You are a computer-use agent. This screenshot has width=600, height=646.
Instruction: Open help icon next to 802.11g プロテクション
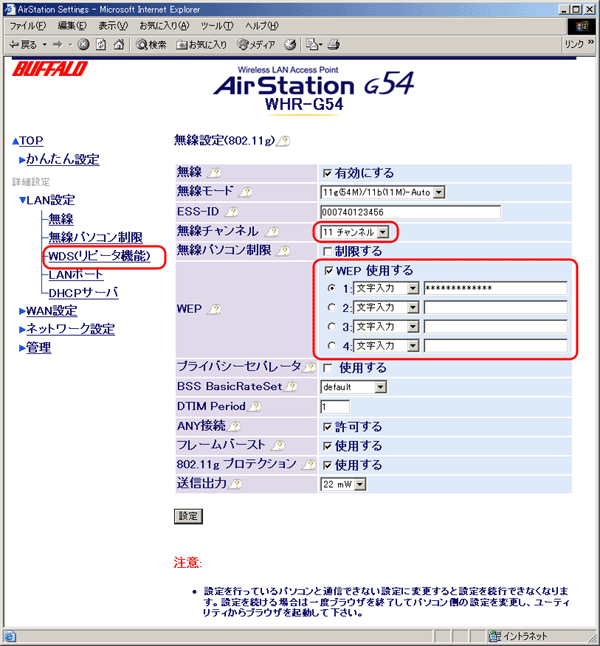click(x=308, y=465)
